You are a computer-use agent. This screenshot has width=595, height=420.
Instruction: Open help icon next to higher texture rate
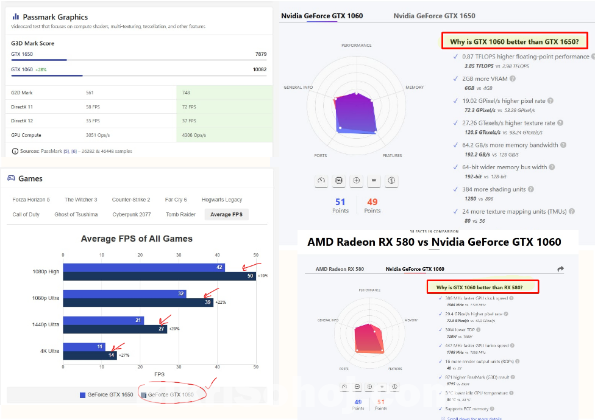[560, 123]
